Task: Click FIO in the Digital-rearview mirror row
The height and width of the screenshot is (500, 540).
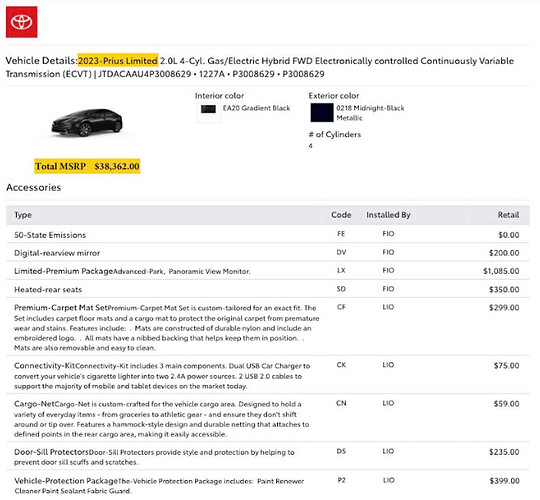Action: [388, 252]
